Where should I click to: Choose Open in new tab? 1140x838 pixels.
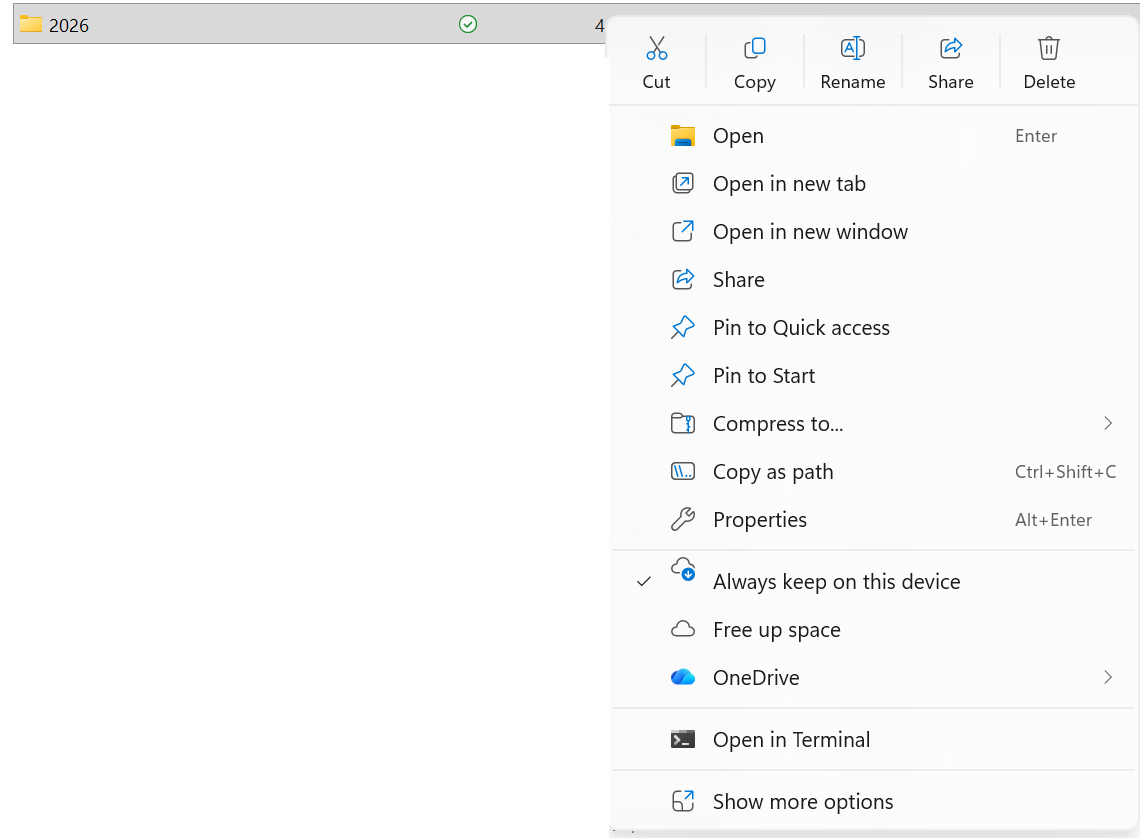pos(790,183)
